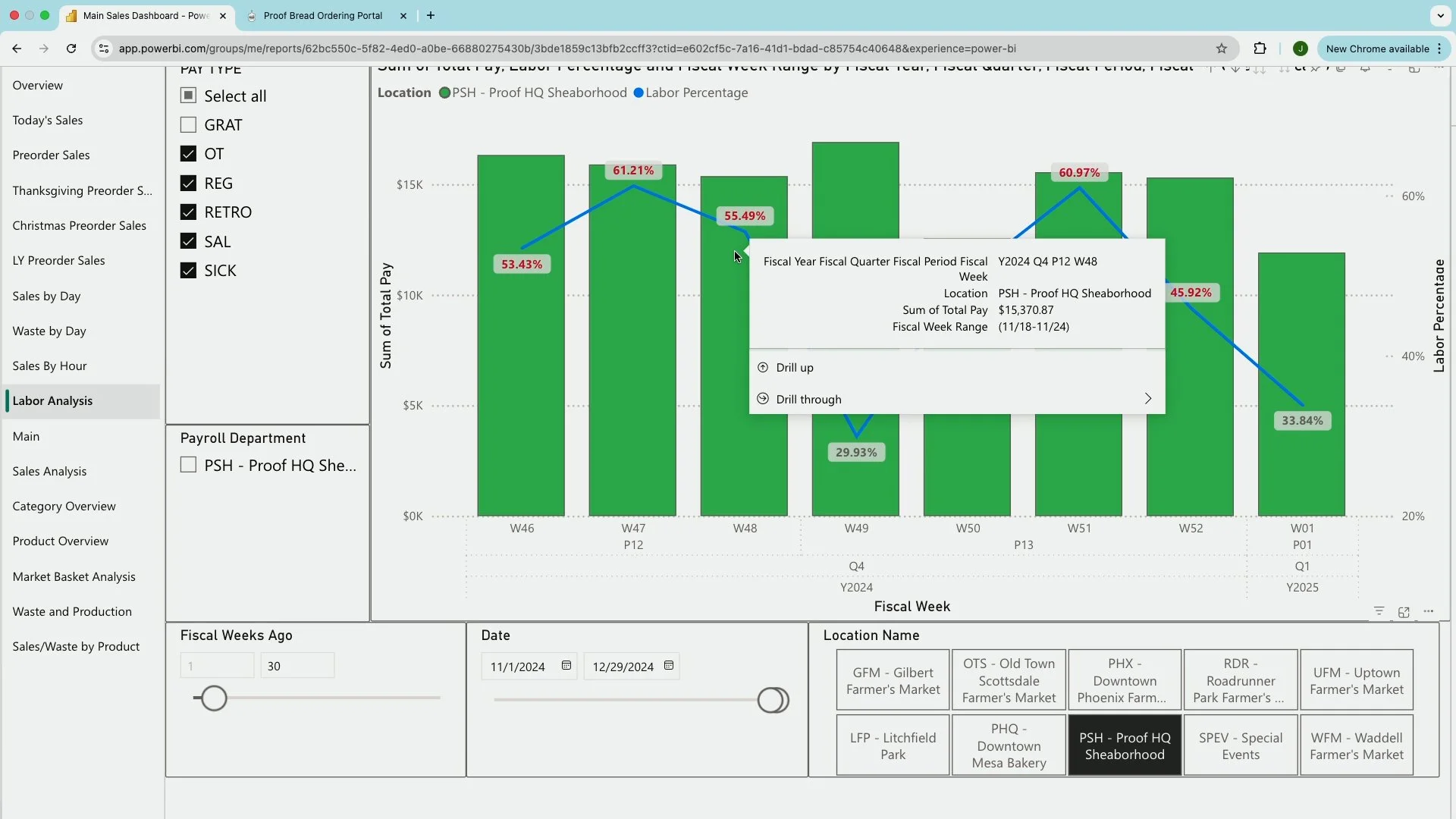Expand the Drill through submenu arrow
Screen dimensions: 1456x819
[1147, 399]
